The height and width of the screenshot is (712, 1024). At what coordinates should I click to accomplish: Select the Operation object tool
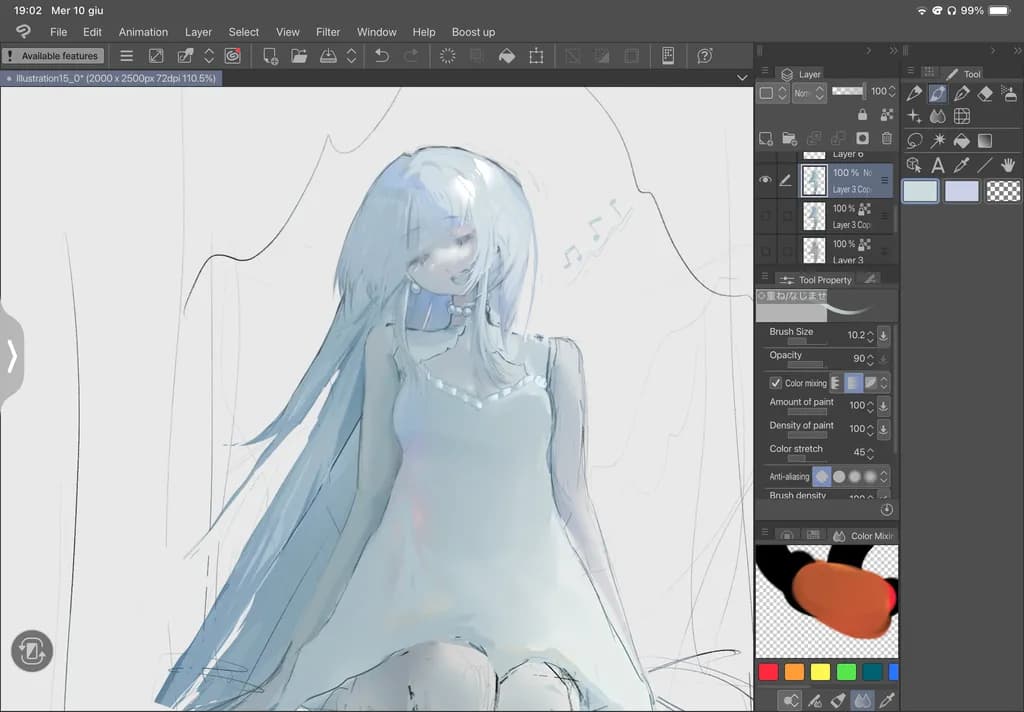pyautogui.click(x=914, y=165)
